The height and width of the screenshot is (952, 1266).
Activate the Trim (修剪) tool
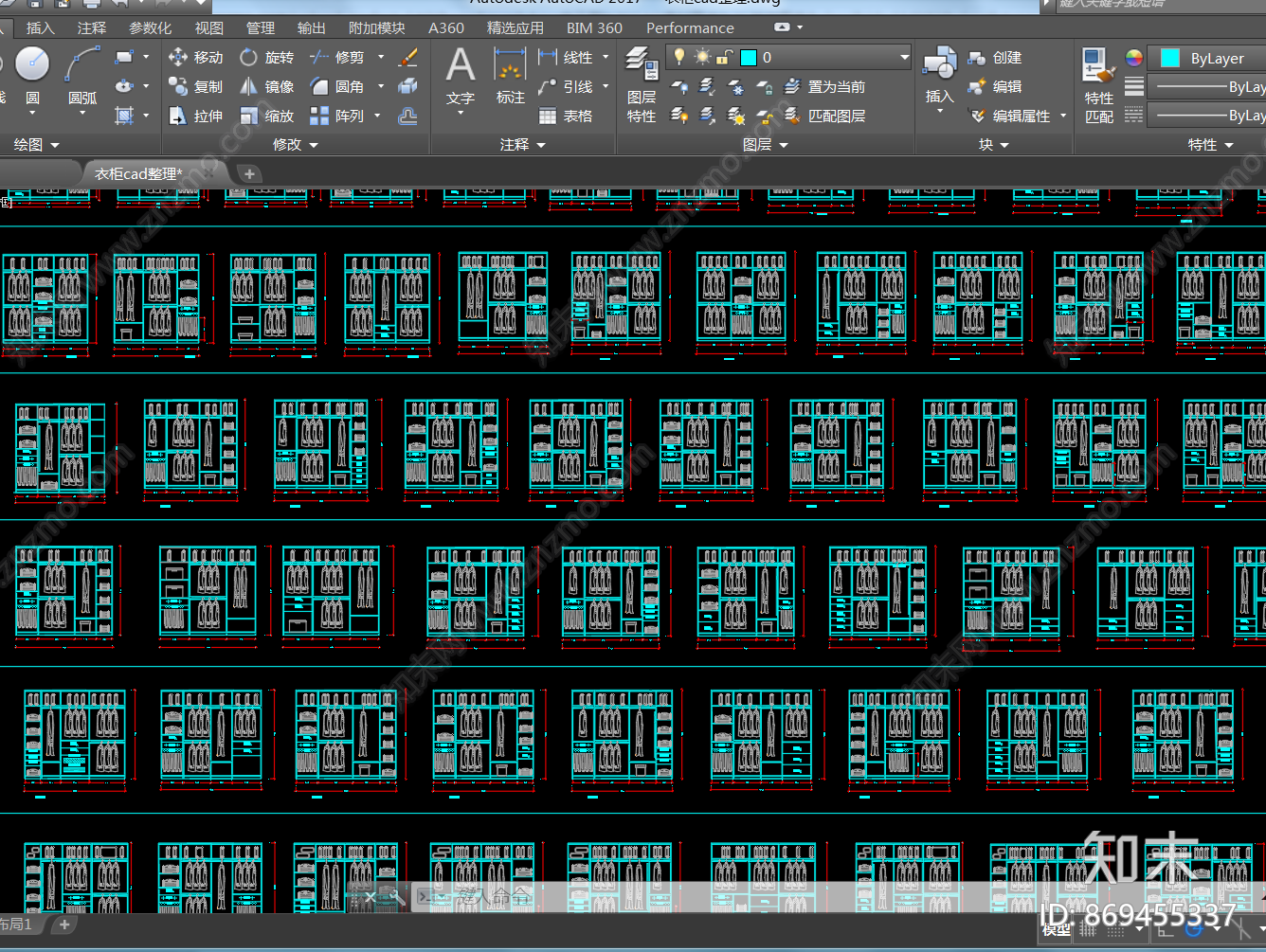[x=337, y=57]
